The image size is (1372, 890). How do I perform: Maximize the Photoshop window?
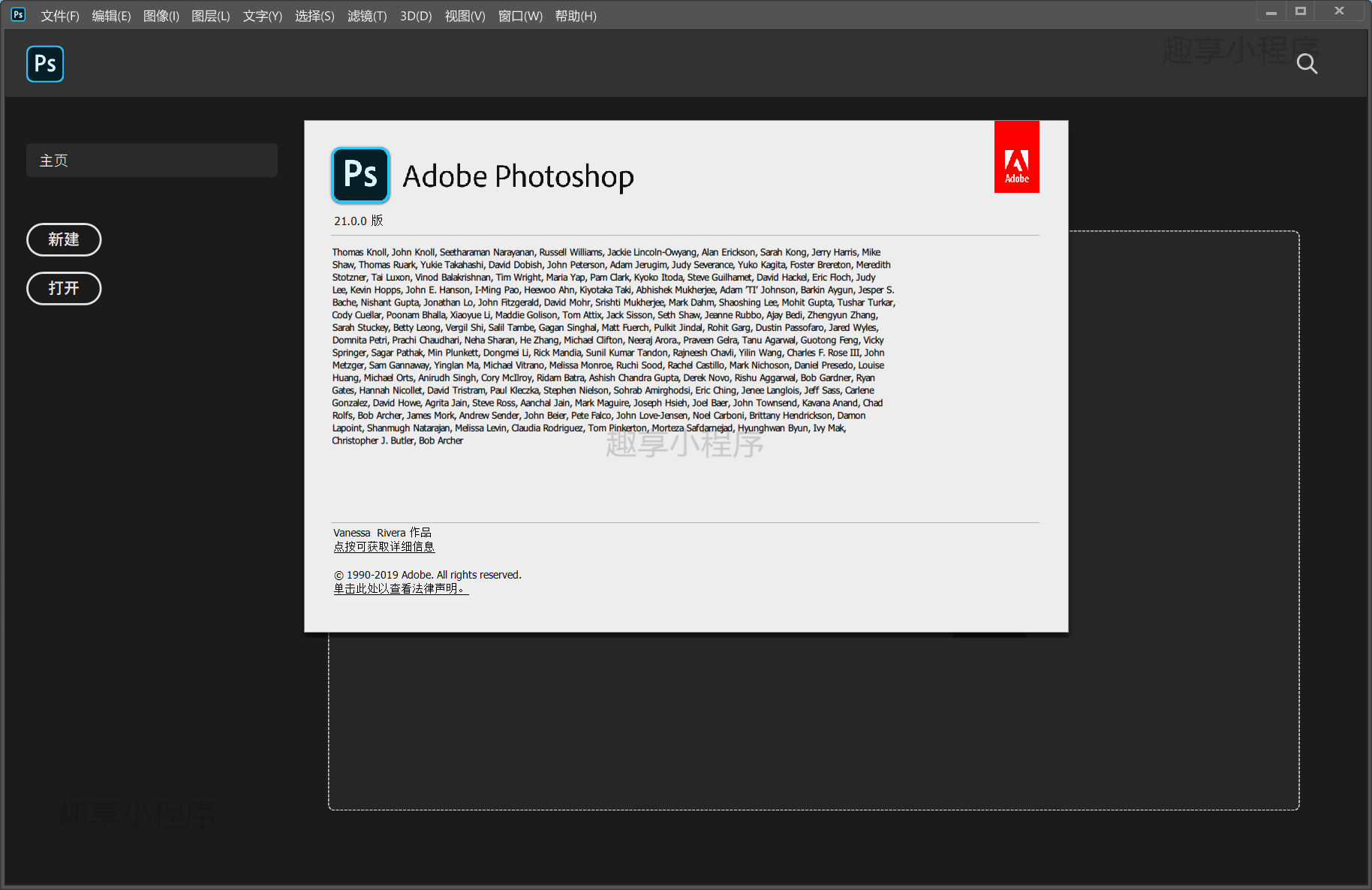point(1301,11)
